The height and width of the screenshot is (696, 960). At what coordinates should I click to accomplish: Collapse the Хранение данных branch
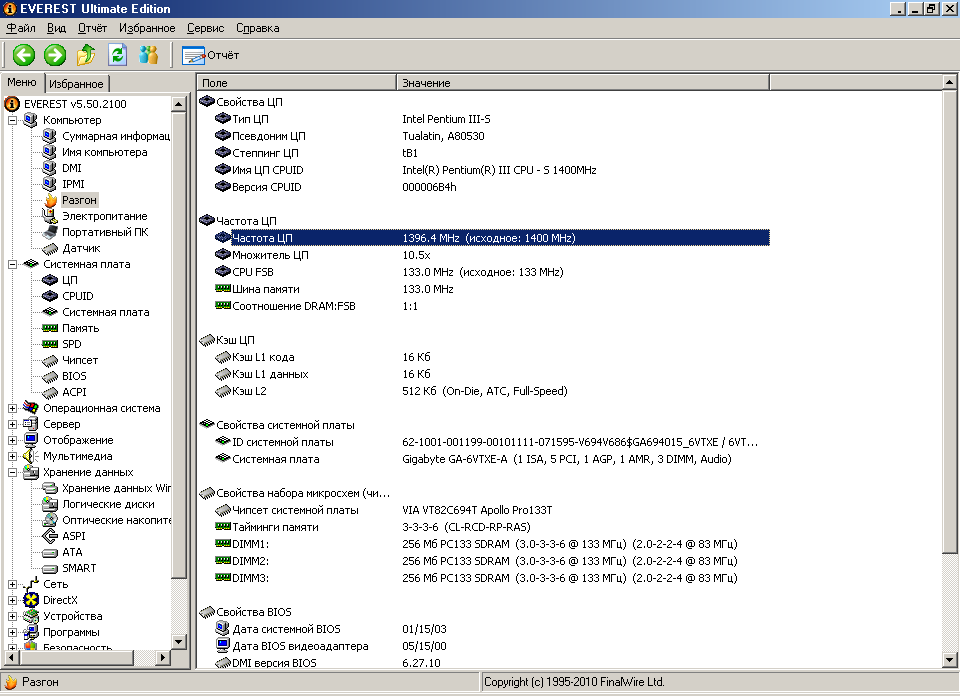coord(13,472)
